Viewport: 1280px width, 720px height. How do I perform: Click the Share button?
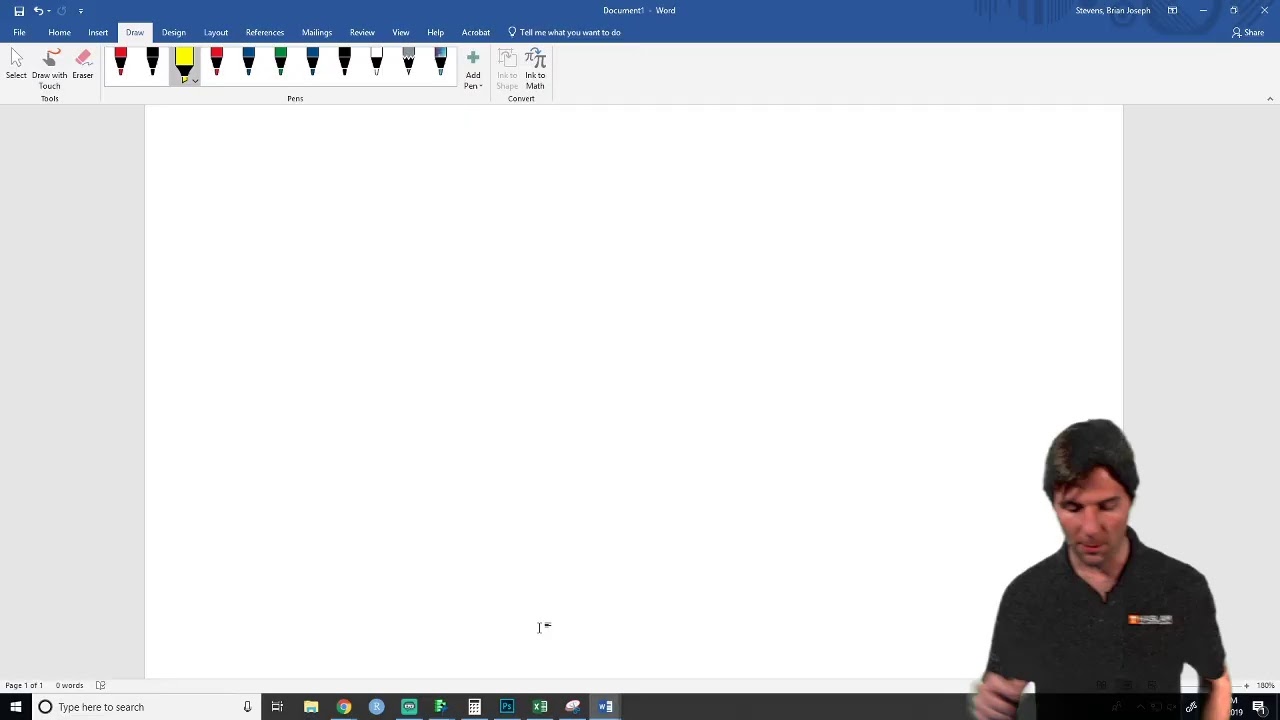1248,32
